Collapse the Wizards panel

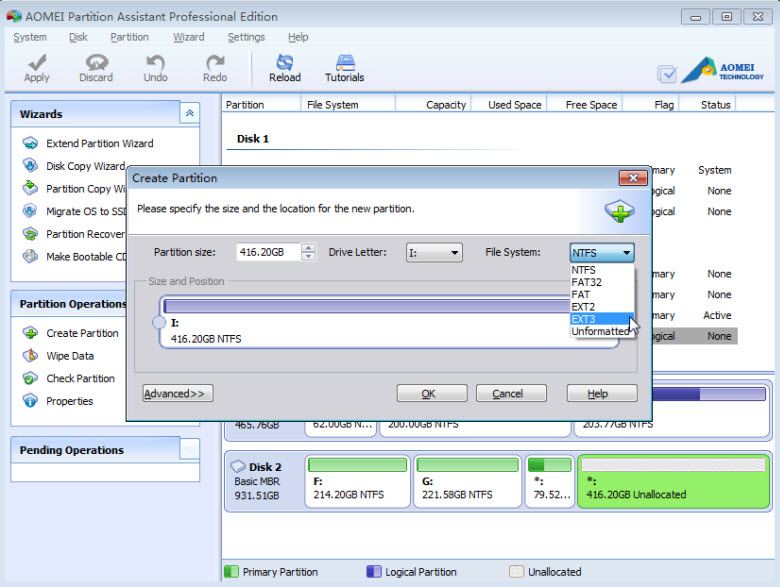[190, 113]
